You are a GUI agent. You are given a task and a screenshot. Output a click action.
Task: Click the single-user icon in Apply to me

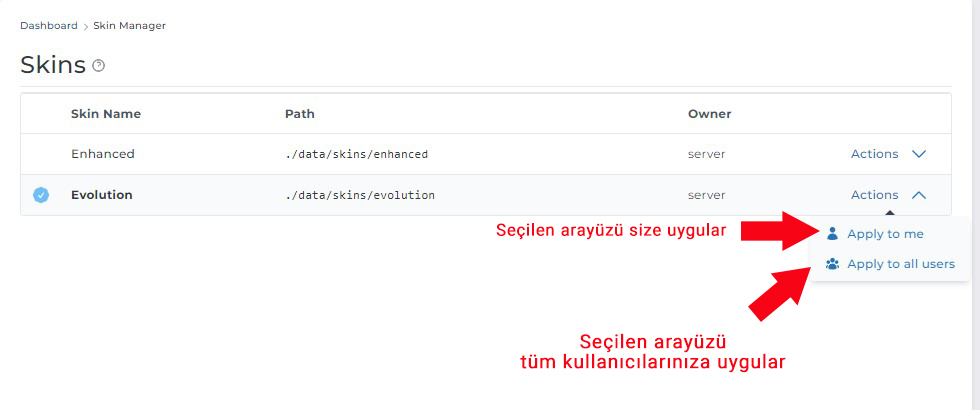point(832,234)
